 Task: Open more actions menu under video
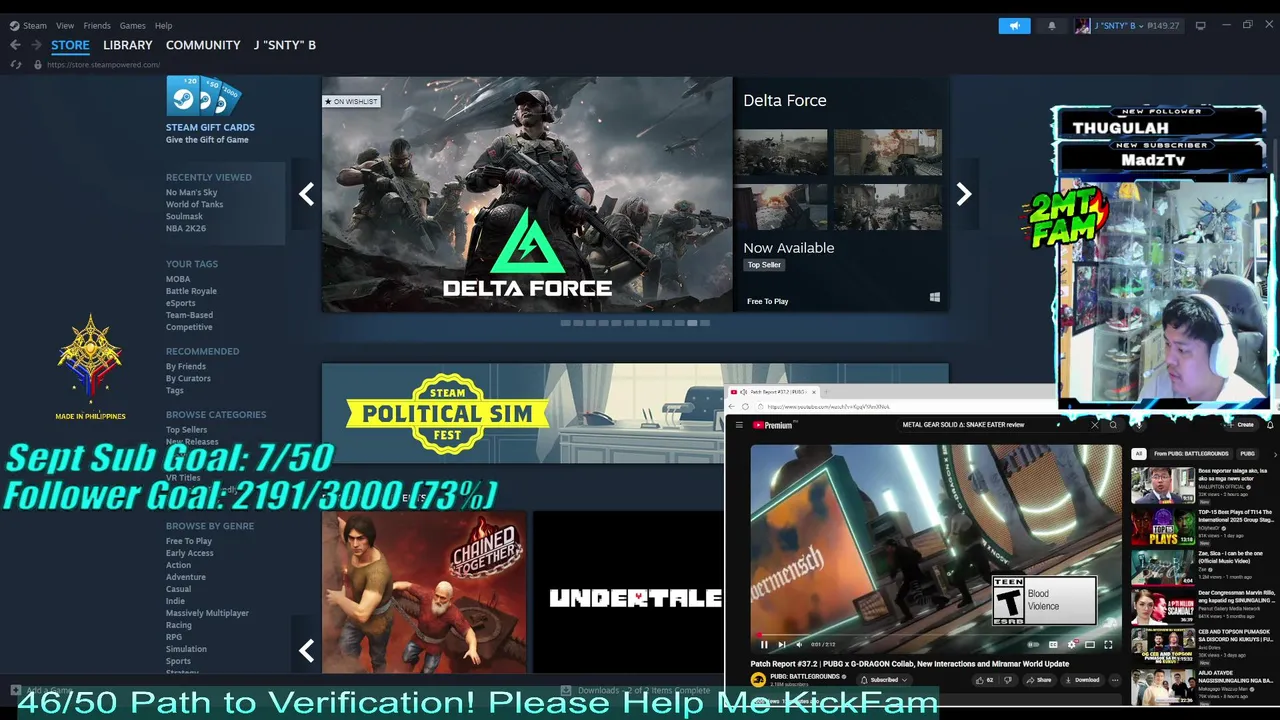[1115, 680]
